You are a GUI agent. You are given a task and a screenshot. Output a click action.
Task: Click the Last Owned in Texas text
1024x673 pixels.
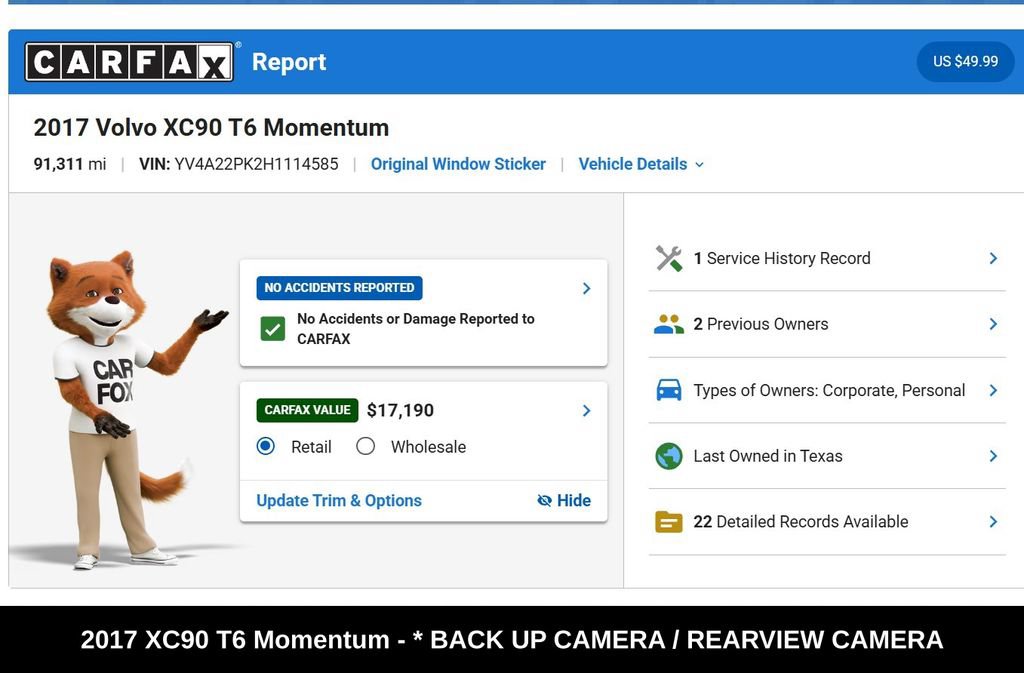(768, 456)
